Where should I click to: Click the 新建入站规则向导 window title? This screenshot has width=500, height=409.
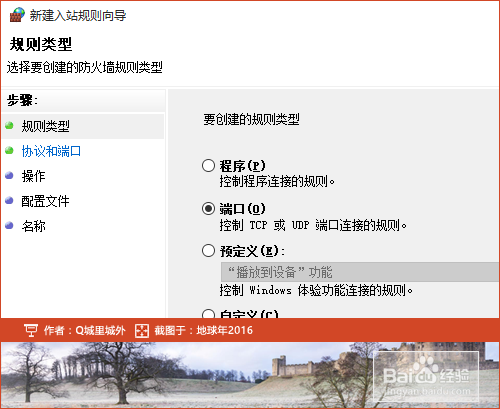(78, 15)
